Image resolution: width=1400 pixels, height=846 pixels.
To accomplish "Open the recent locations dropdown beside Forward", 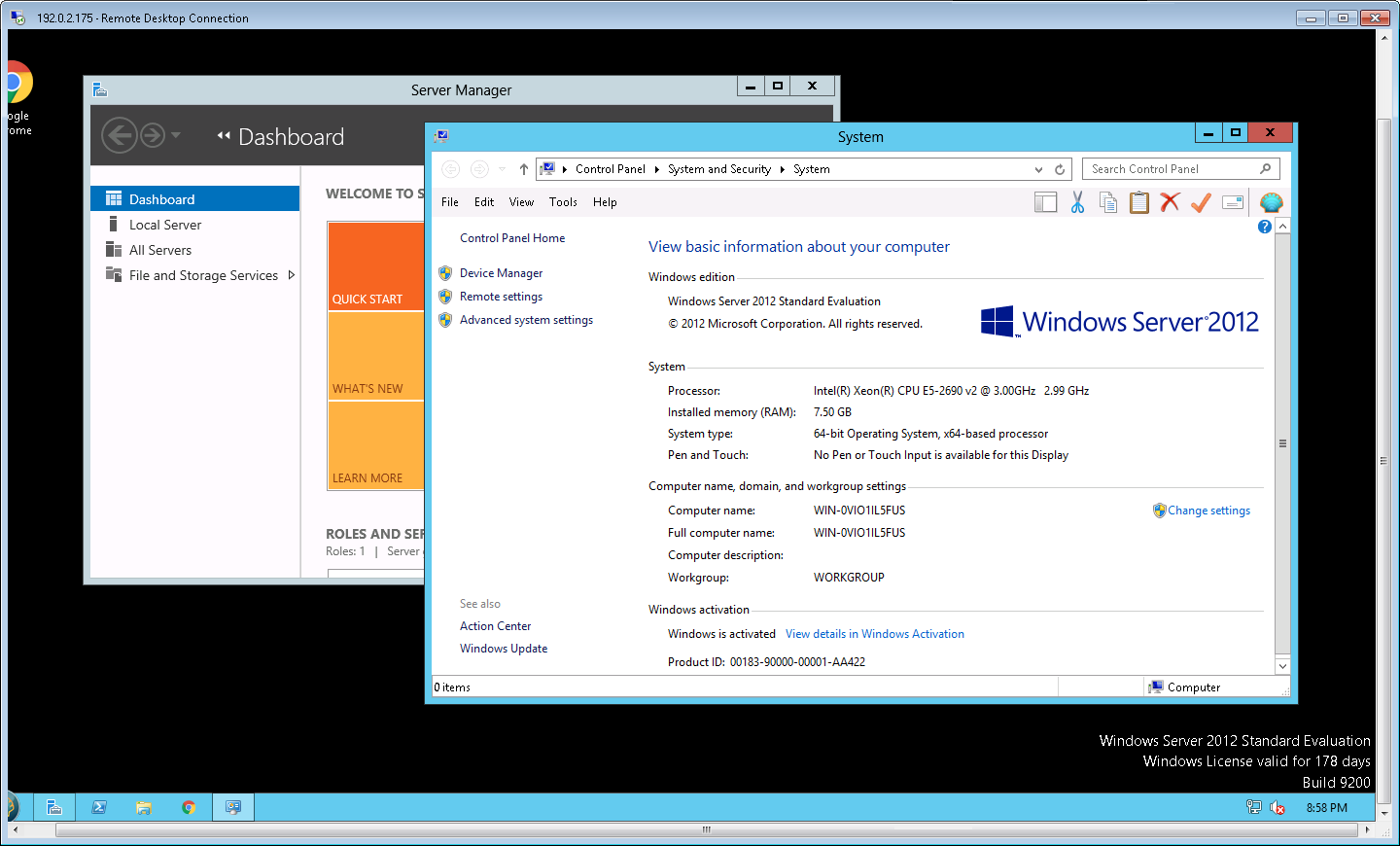I will [x=502, y=169].
